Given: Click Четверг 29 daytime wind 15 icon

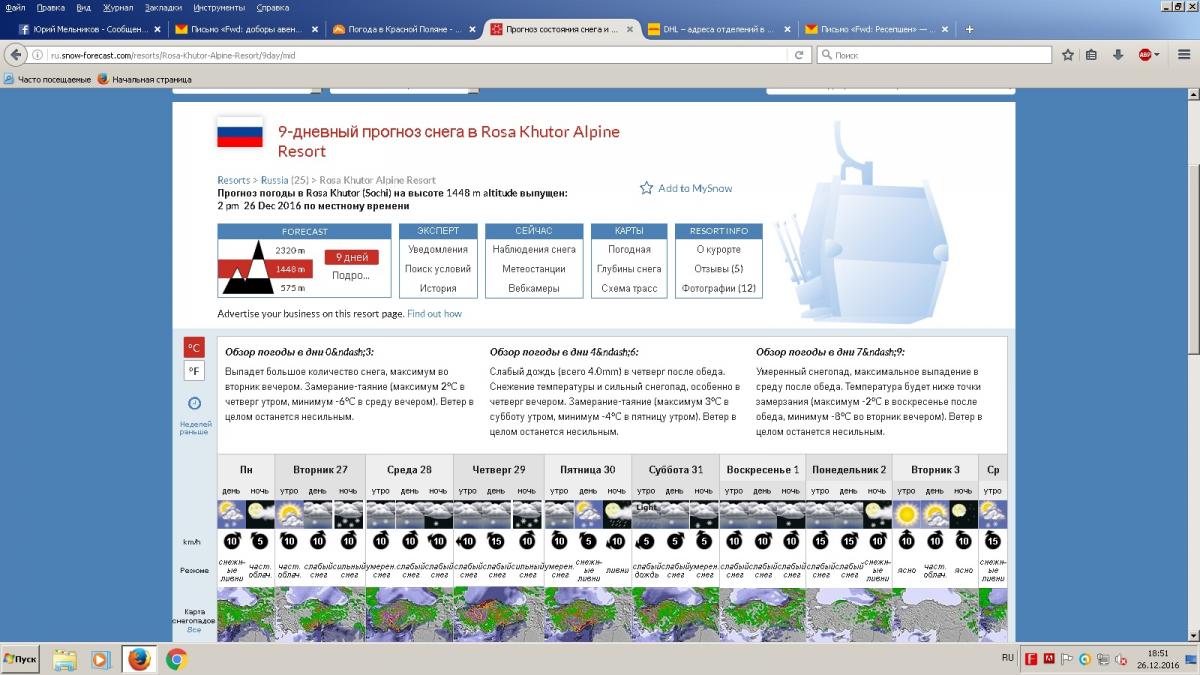Looking at the screenshot, I should [496, 541].
